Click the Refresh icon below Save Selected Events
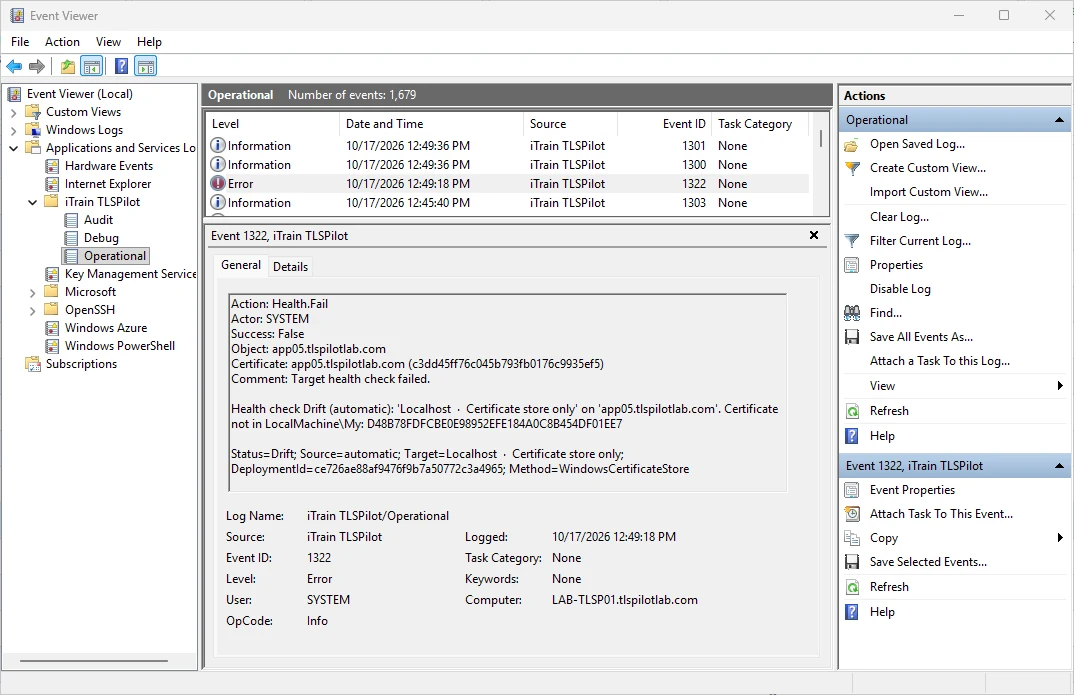The image size is (1074, 695). (852, 587)
